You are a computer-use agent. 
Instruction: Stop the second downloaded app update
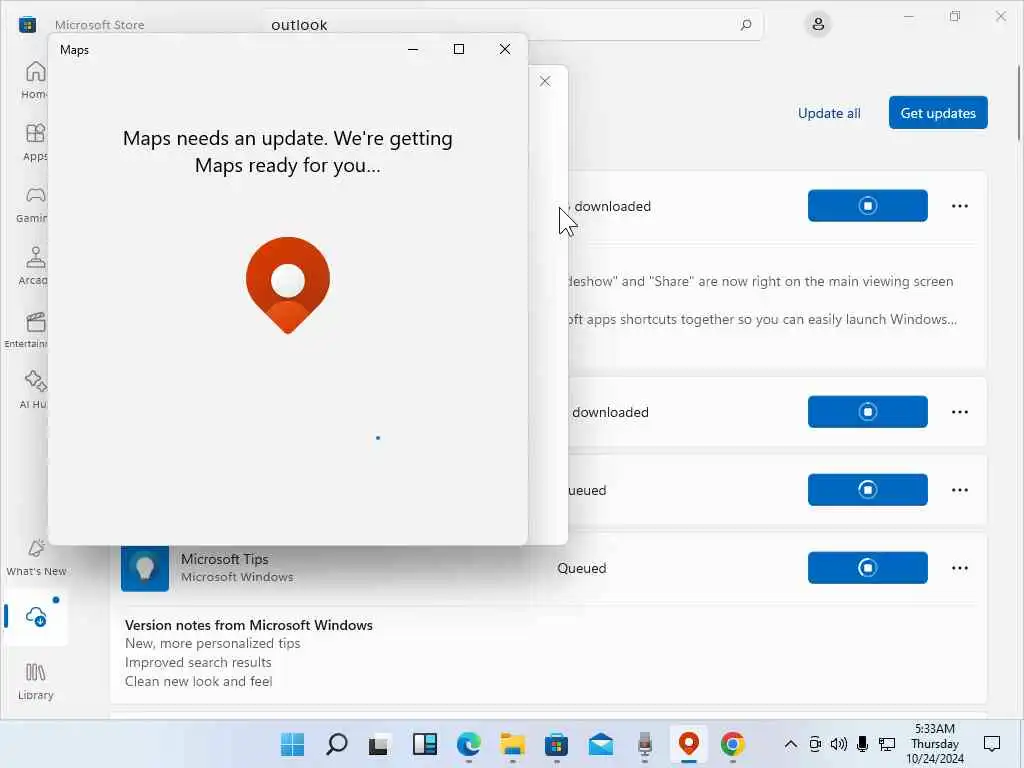coord(867,411)
